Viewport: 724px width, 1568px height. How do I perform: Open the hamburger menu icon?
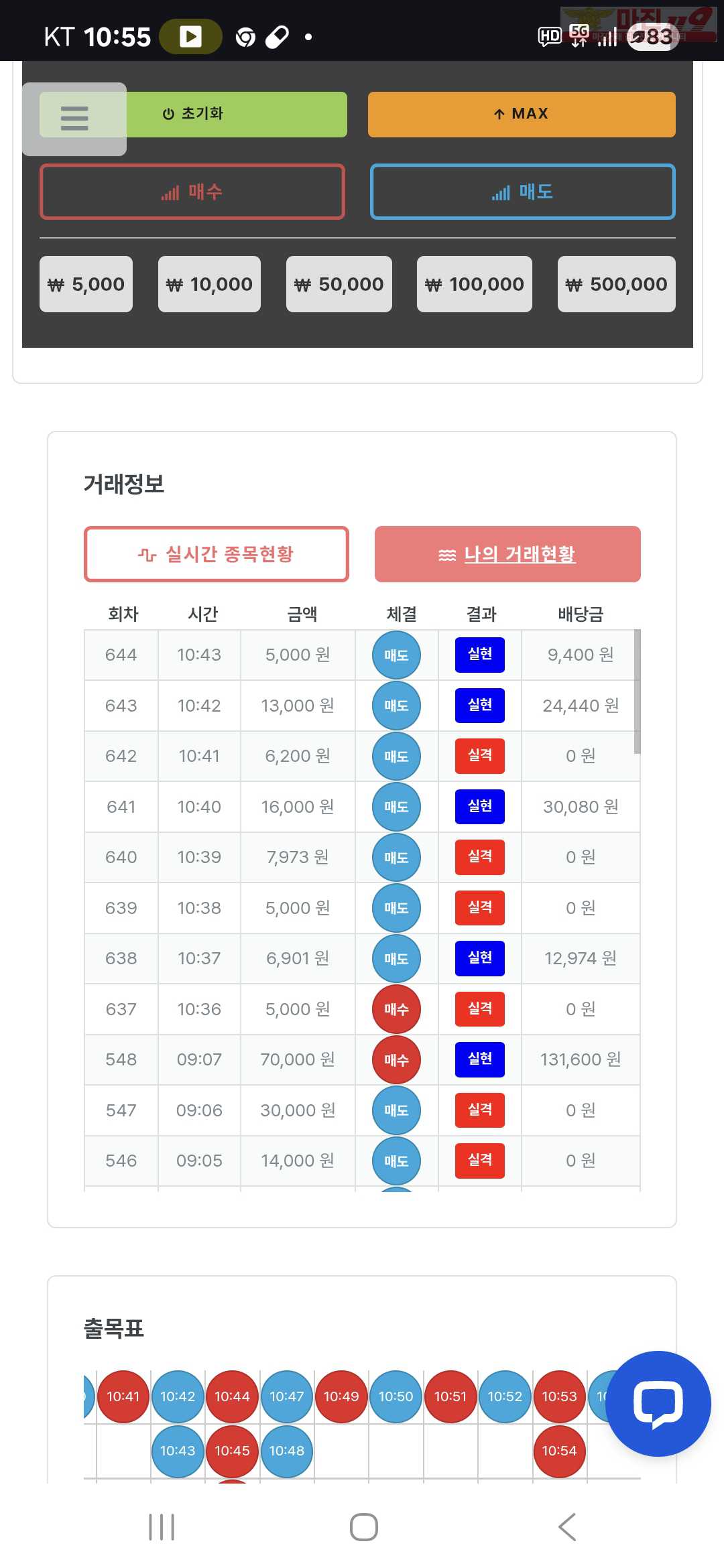click(x=74, y=119)
